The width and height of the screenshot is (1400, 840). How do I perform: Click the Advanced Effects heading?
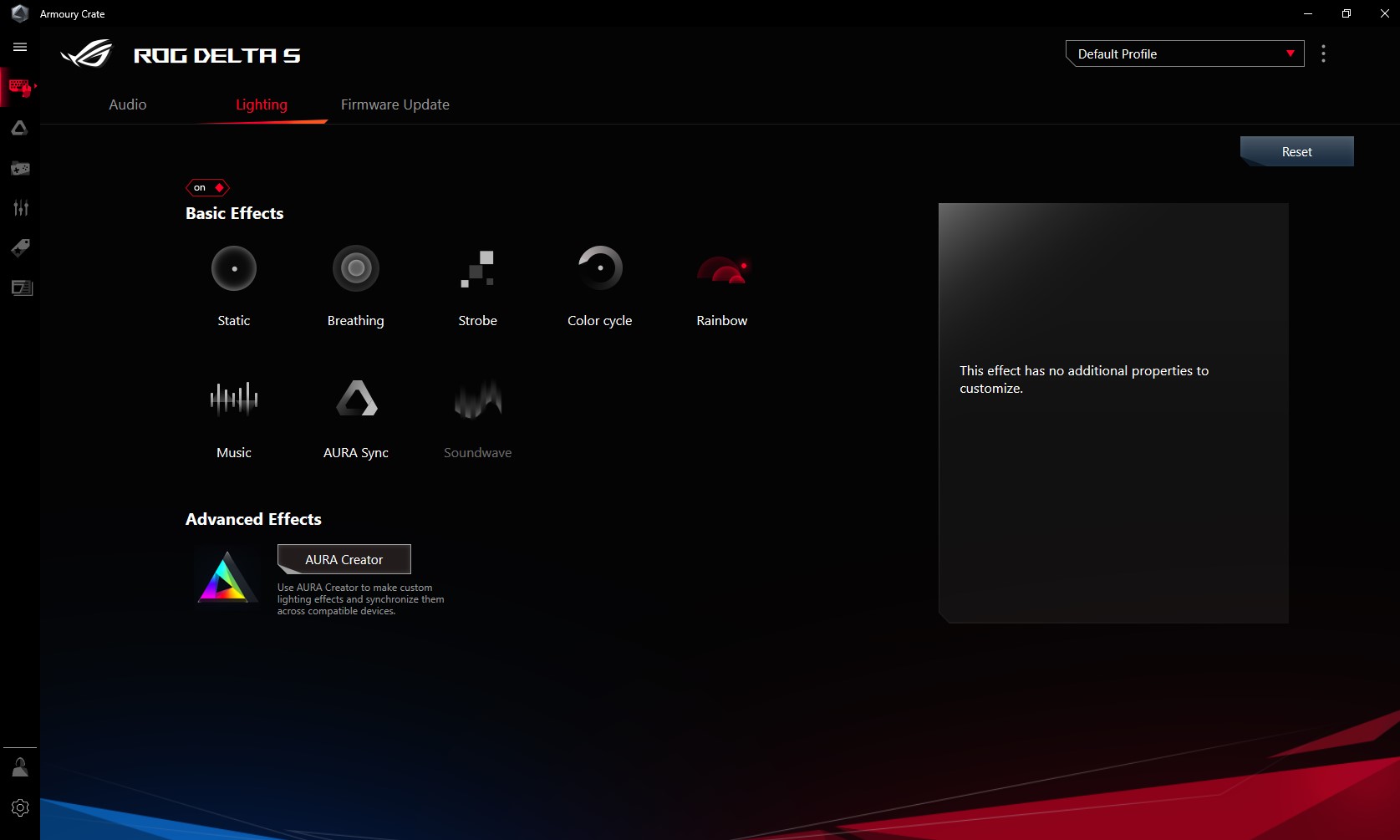253,519
